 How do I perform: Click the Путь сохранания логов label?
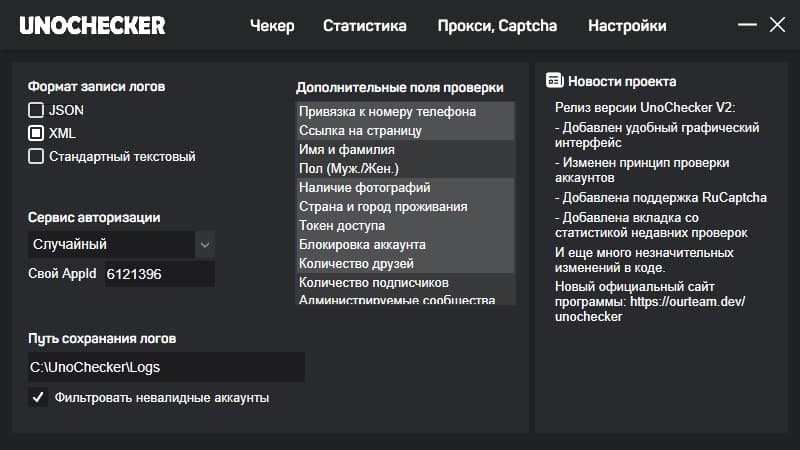102,339
